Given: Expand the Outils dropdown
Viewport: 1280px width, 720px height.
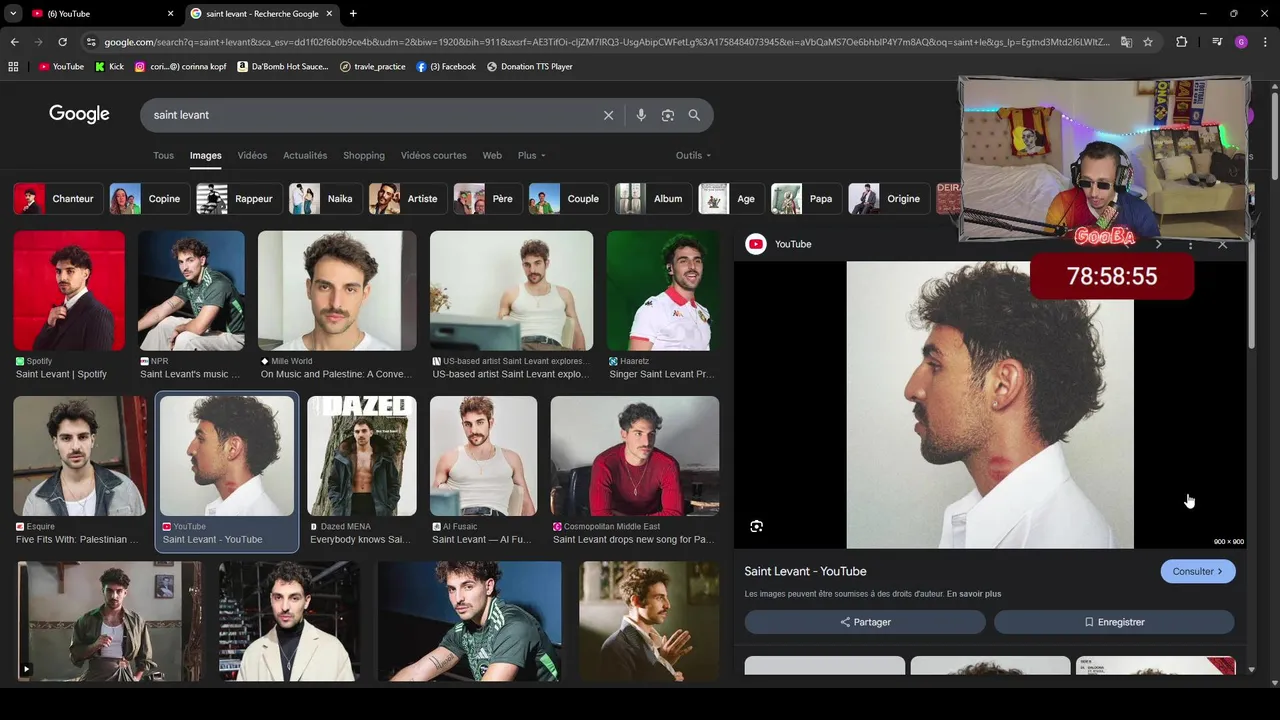Looking at the screenshot, I should (x=693, y=155).
